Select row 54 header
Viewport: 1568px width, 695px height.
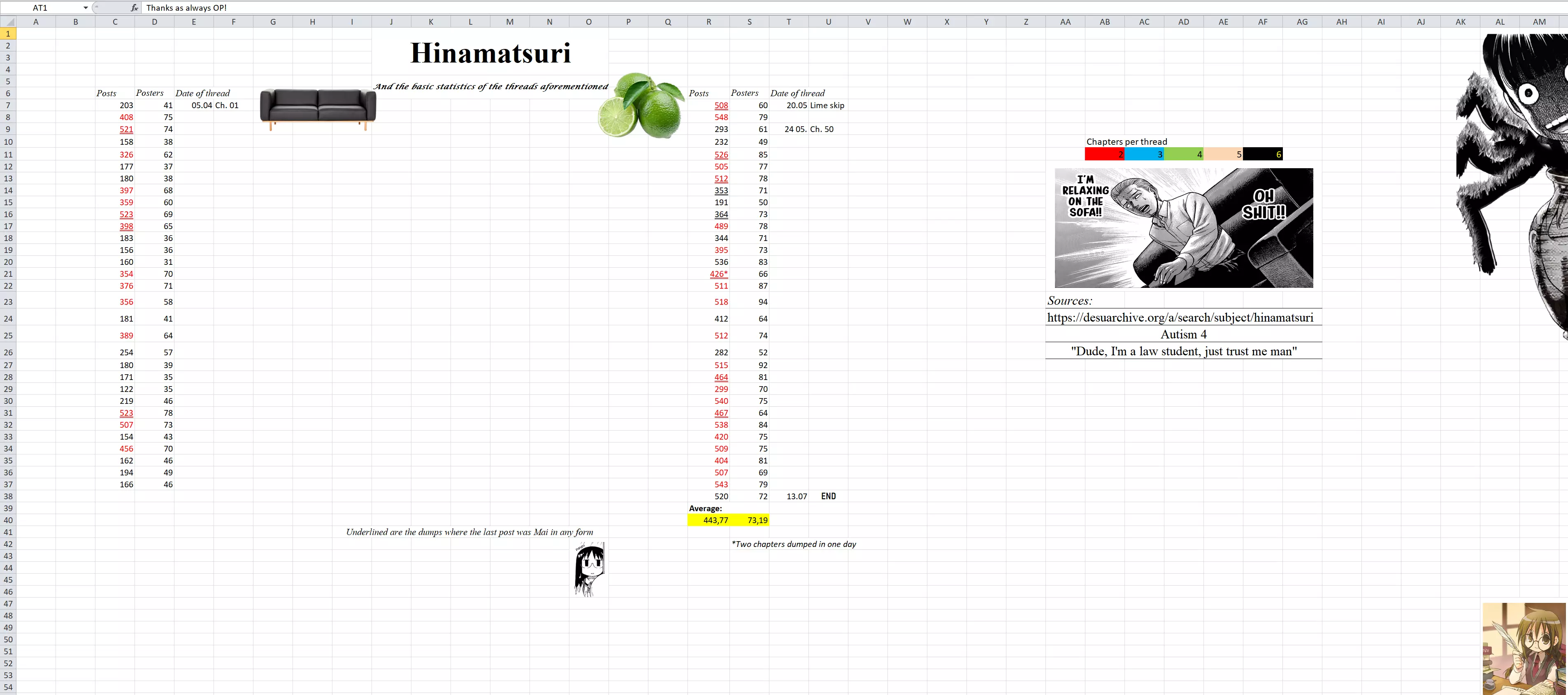coord(8,688)
